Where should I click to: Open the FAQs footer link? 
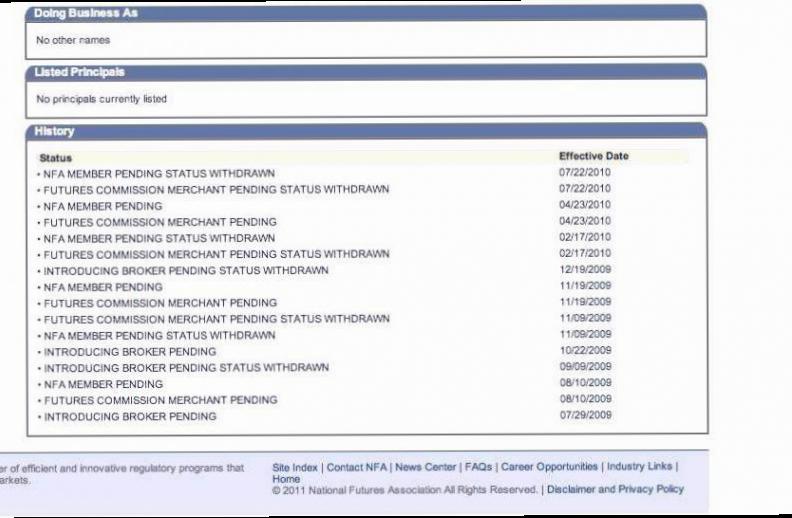[x=478, y=467]
